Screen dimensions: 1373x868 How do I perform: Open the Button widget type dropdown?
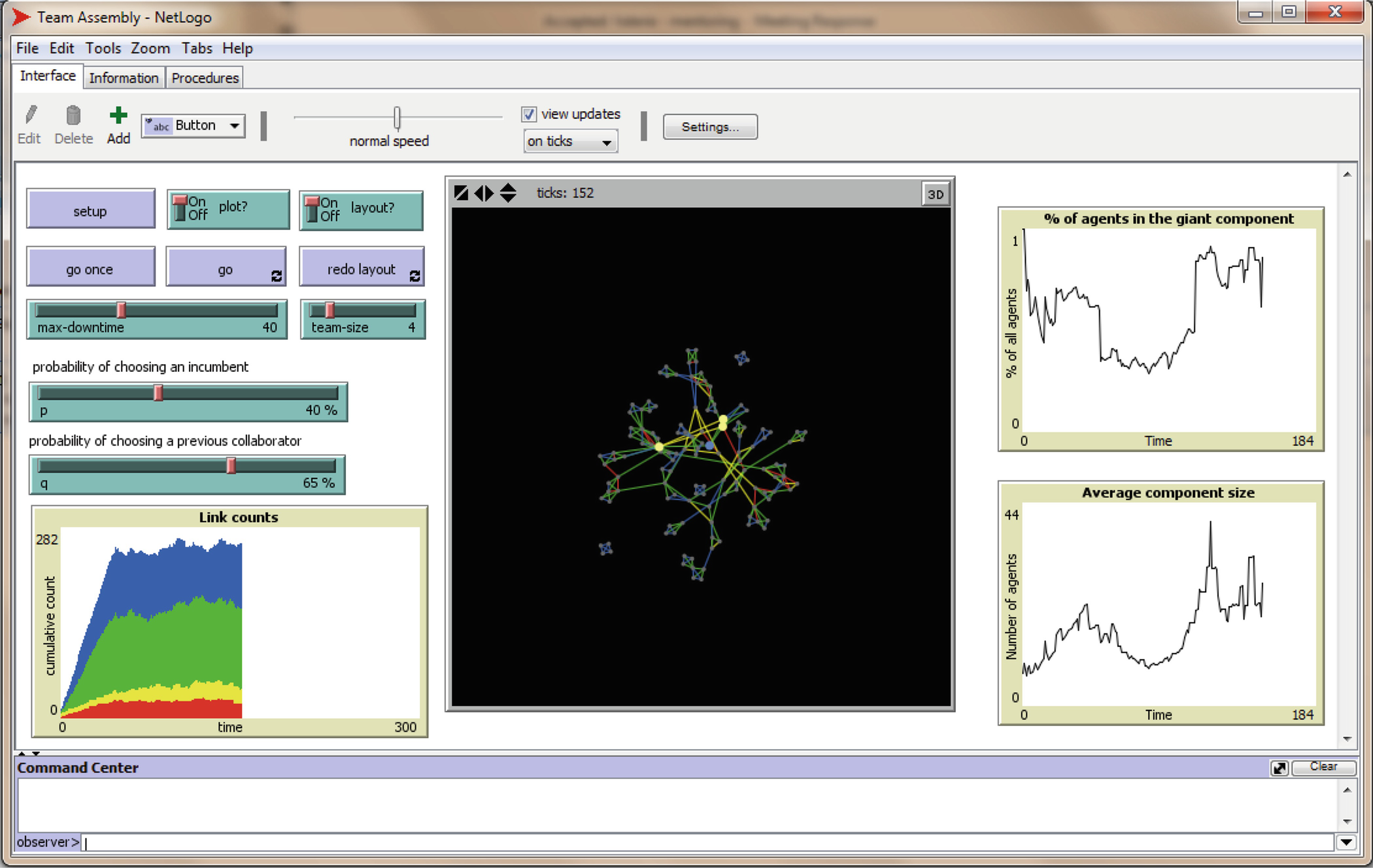pos(194,125)
